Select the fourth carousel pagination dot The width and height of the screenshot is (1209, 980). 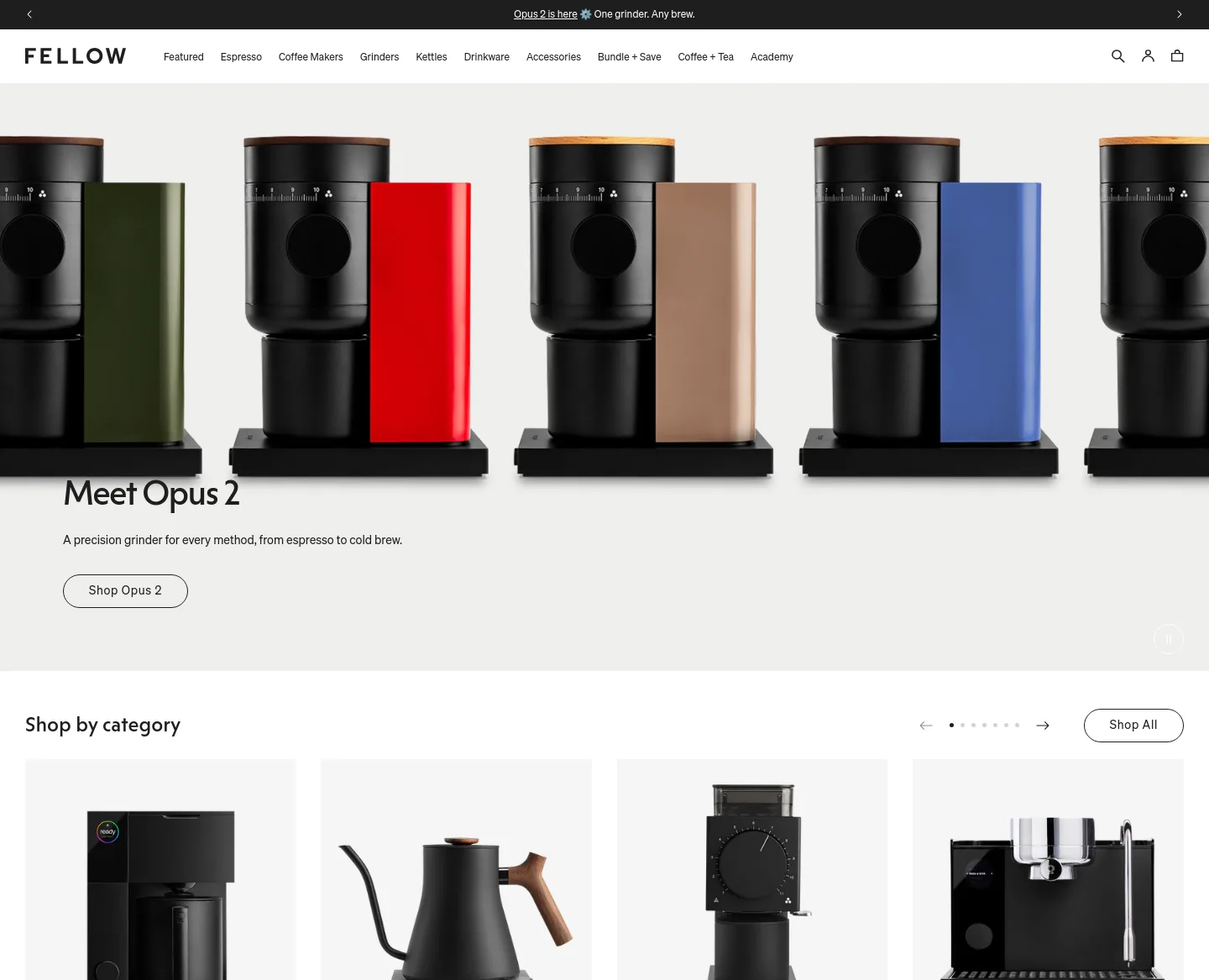[x=984, y=725]
